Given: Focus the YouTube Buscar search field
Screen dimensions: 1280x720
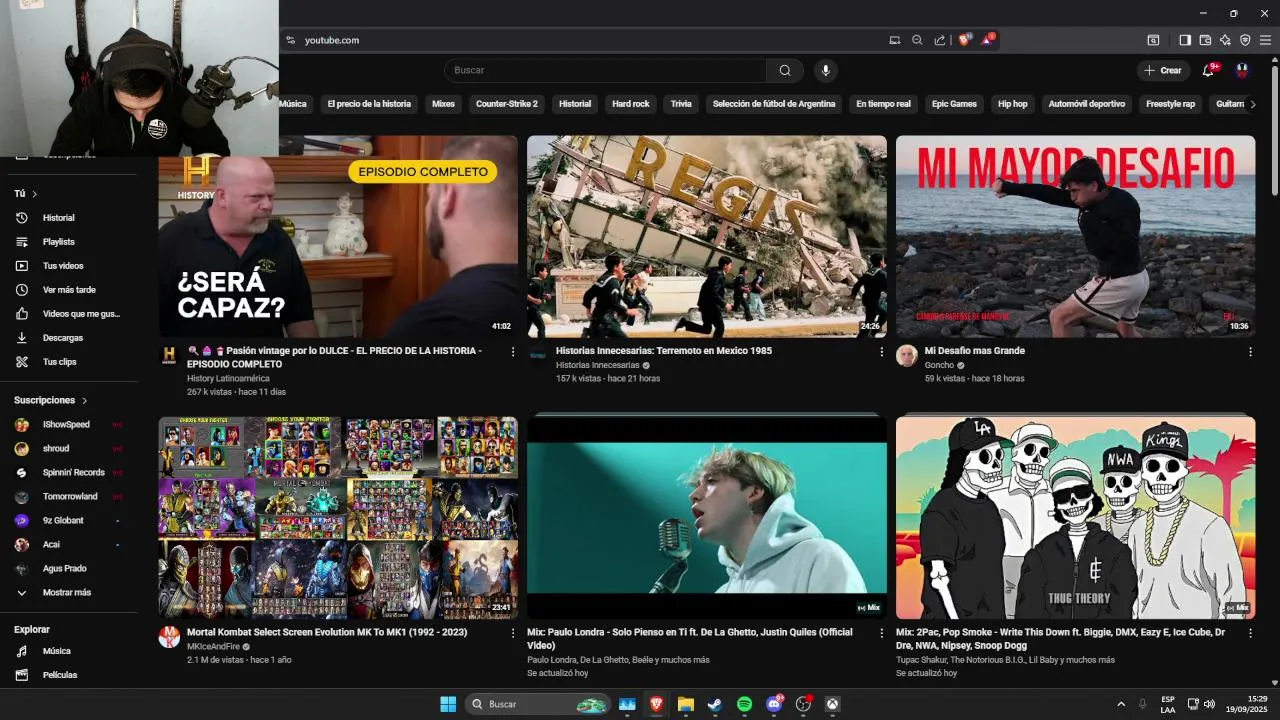Looking at the screenshot, I should [605, 70].
